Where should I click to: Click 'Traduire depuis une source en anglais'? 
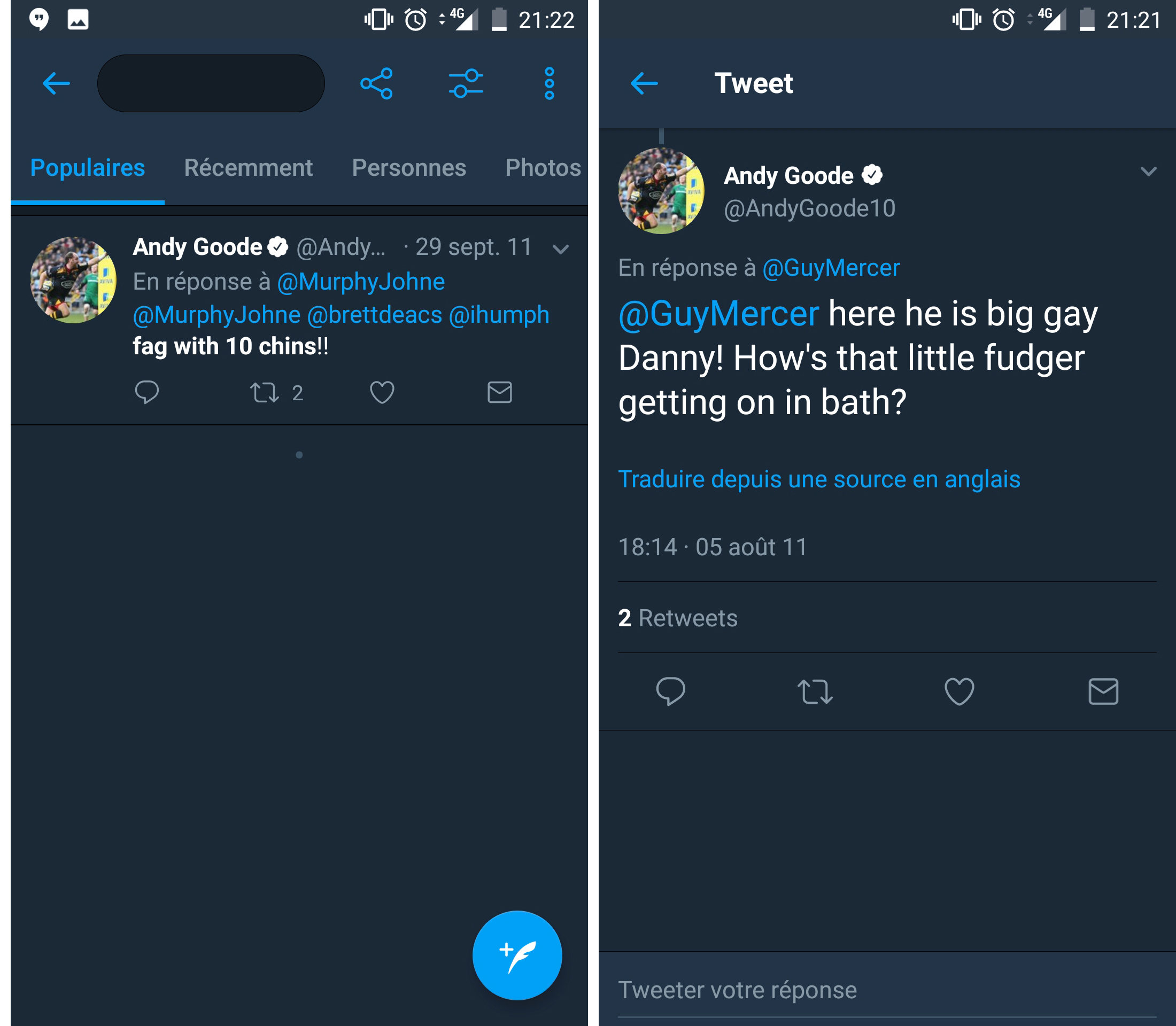[818, 479]
